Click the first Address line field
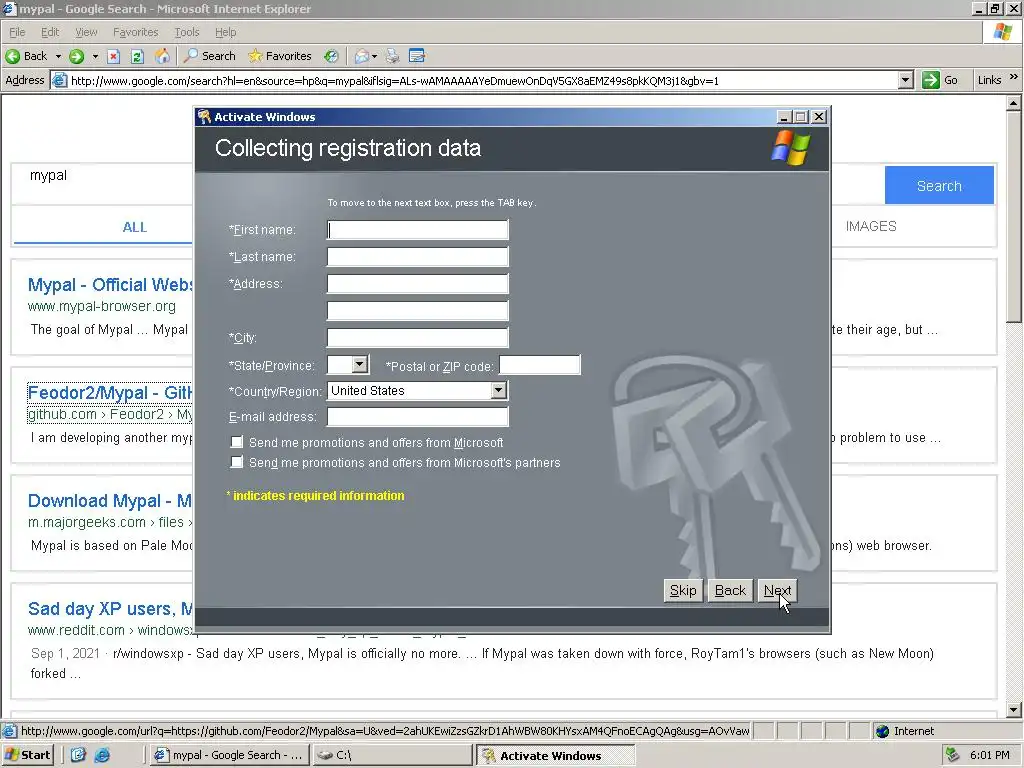 coord(417,283)
